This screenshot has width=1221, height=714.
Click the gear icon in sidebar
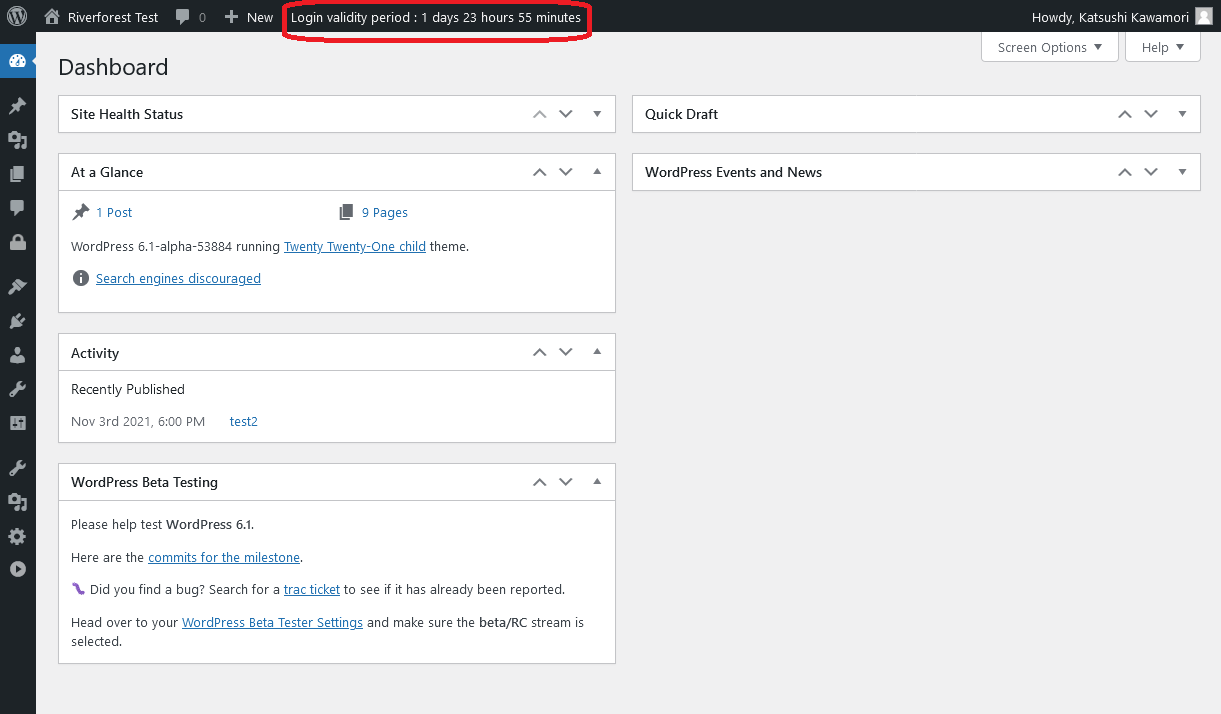(x=17, y=536)
